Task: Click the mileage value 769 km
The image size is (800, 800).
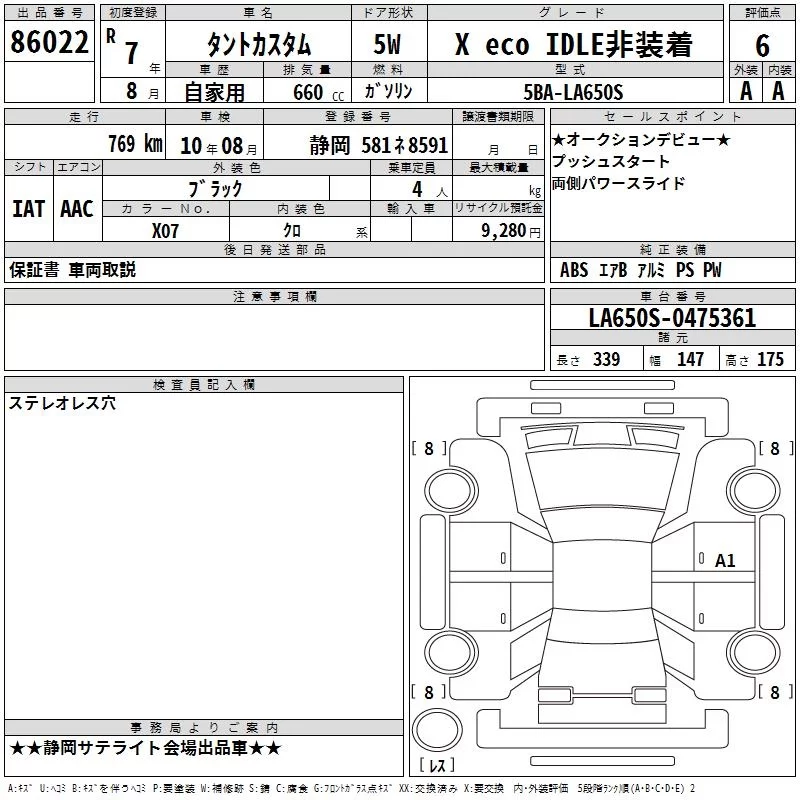Action: point(135,143)
